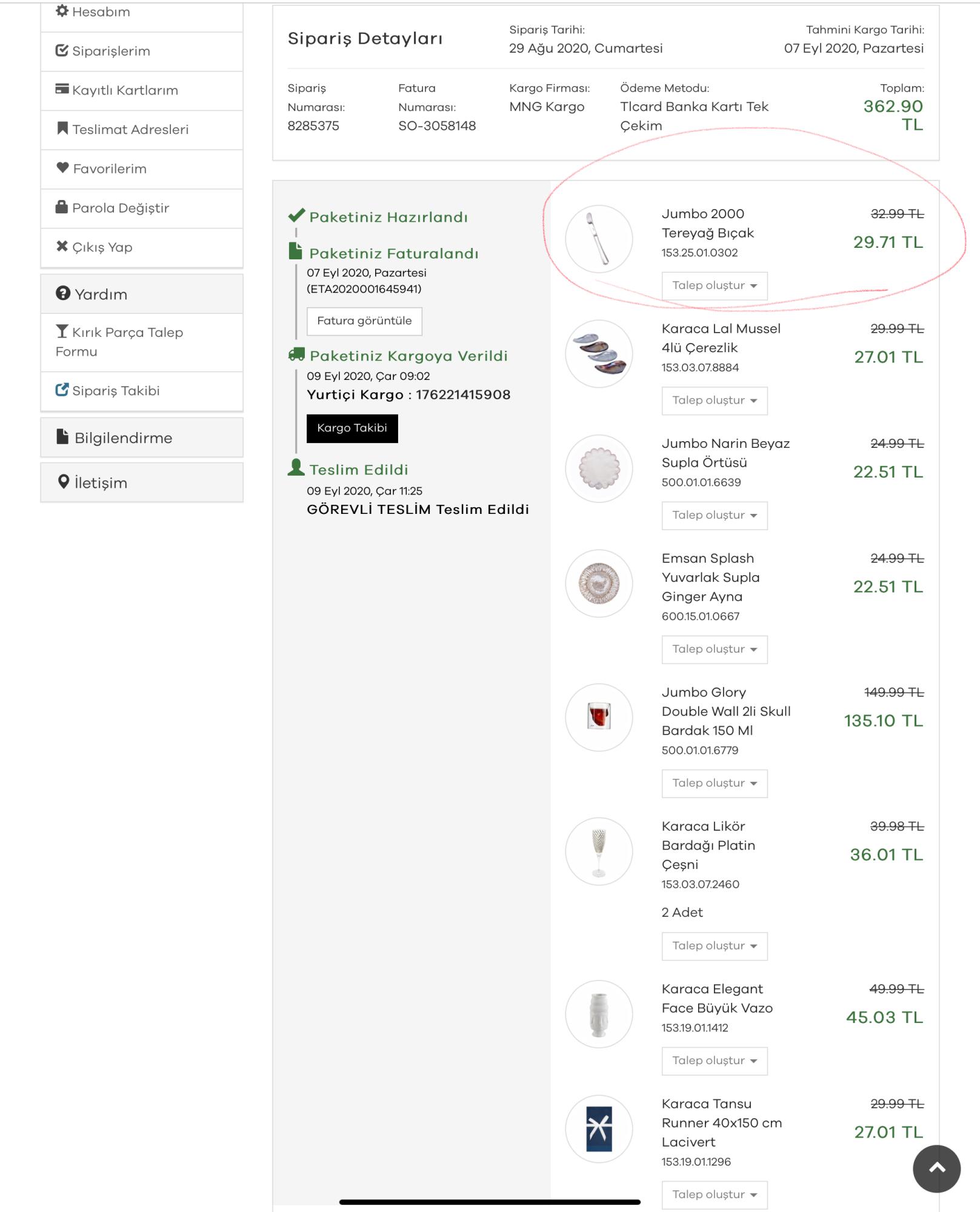
Task: Click the 135.10 TL price
Action: 884,721
